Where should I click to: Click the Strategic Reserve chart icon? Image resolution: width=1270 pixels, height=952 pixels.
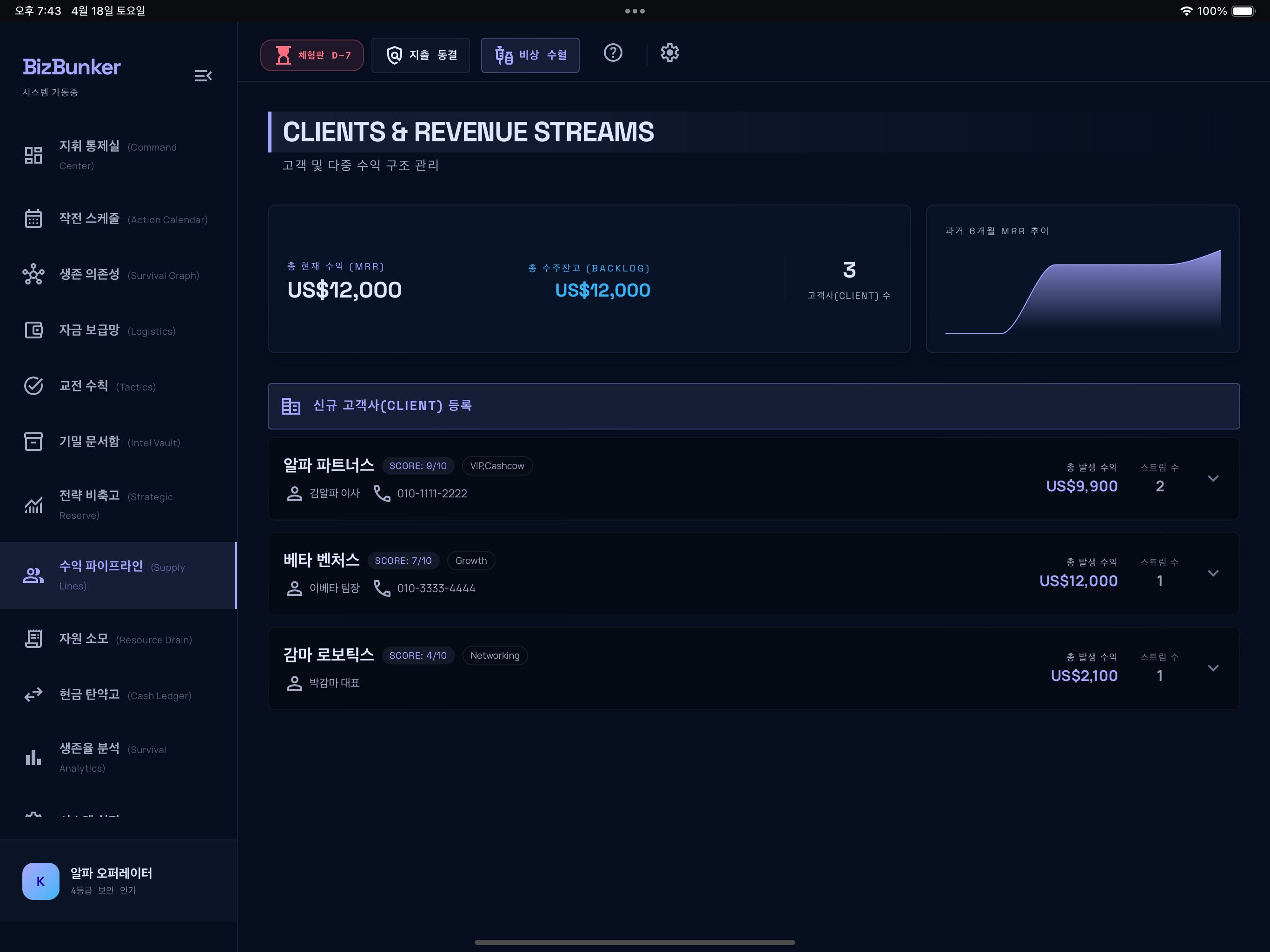tap(33, 505)
